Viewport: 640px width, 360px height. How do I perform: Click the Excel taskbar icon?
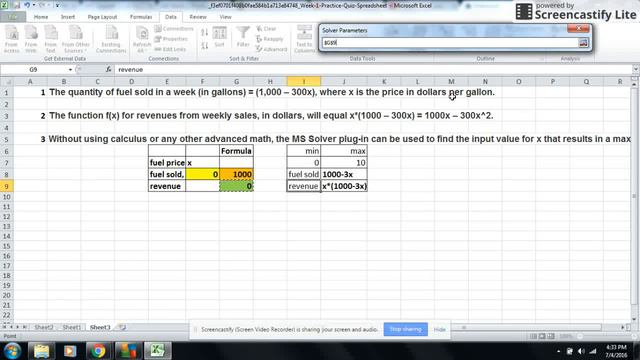158,351
